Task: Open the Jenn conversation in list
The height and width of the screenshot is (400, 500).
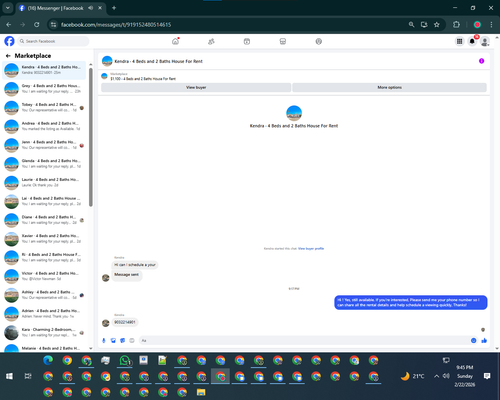Action: tap(44, 145)
